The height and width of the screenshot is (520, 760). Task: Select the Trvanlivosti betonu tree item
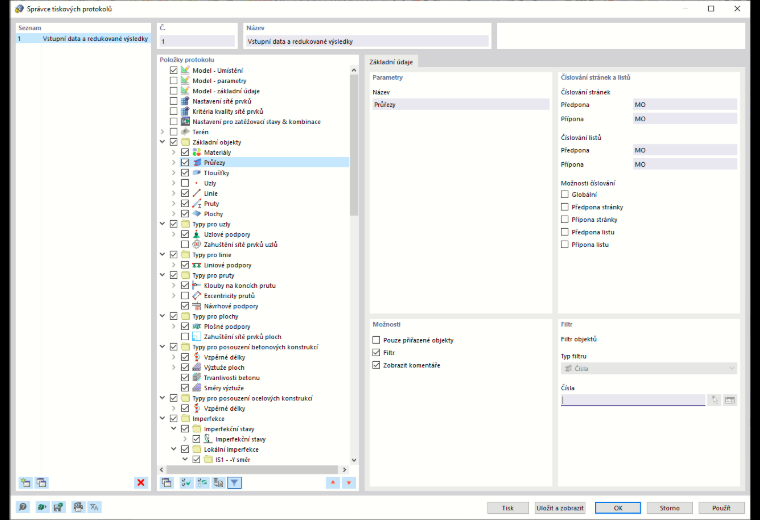click(232, 378)
